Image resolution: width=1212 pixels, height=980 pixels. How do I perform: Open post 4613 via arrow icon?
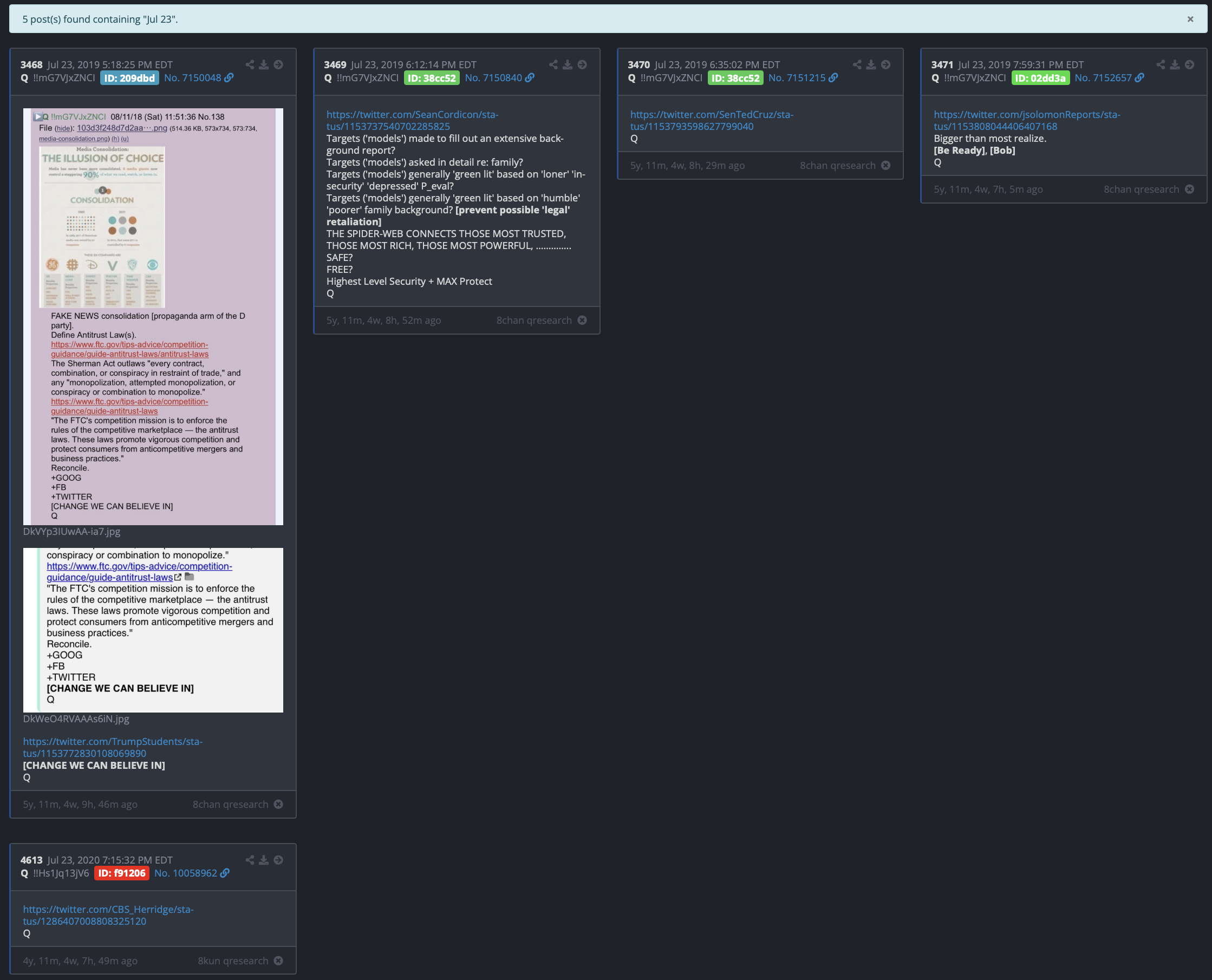[278, 860]
